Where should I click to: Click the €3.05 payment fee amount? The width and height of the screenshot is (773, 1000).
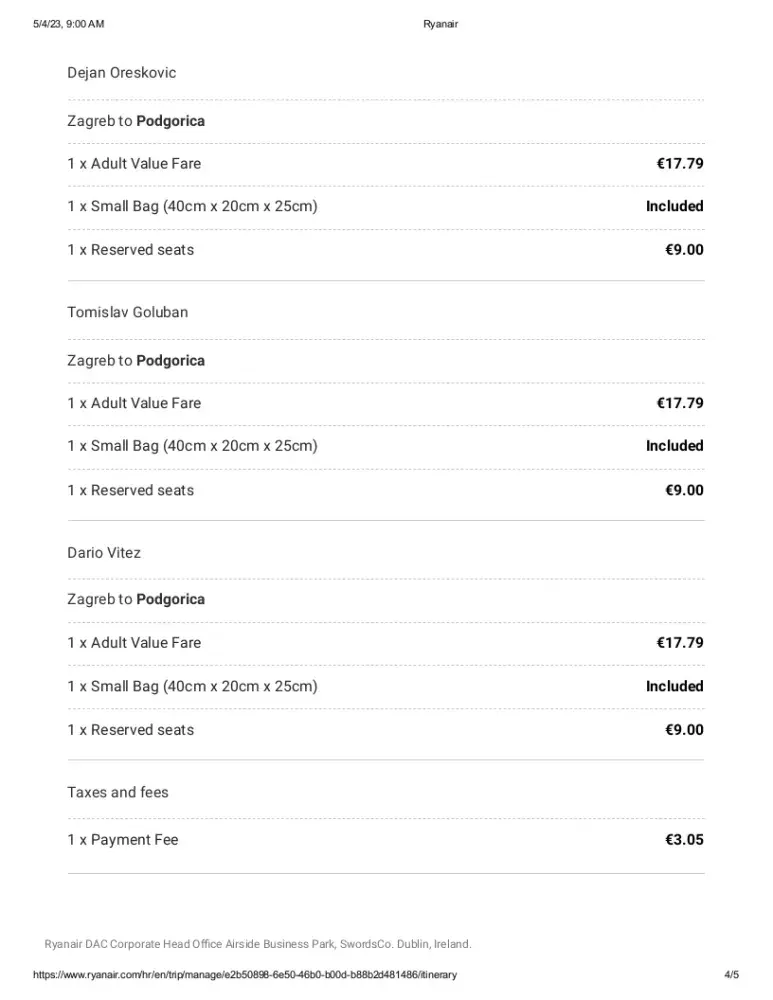684,840
